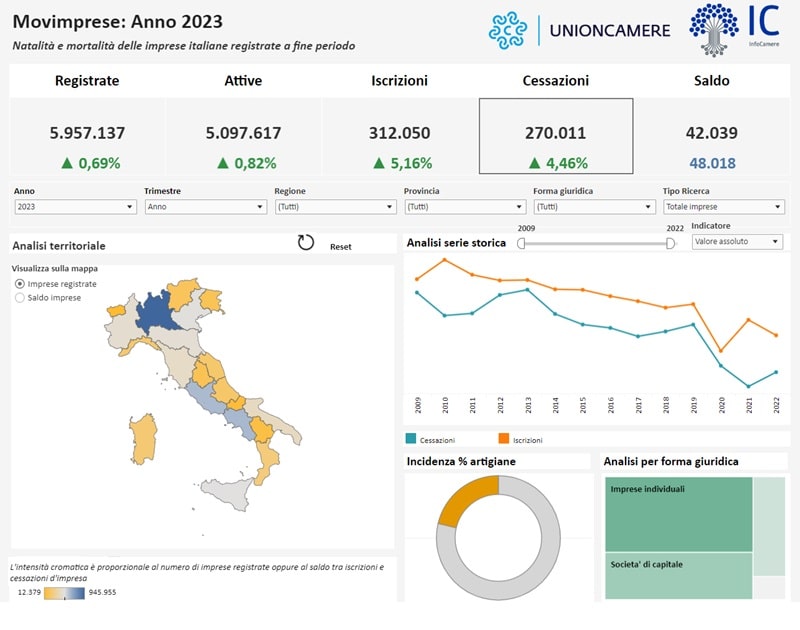Click the 2022 point on the Iscrizioni line
Viewport: 800px width, 630px height.
coord(776,334)
